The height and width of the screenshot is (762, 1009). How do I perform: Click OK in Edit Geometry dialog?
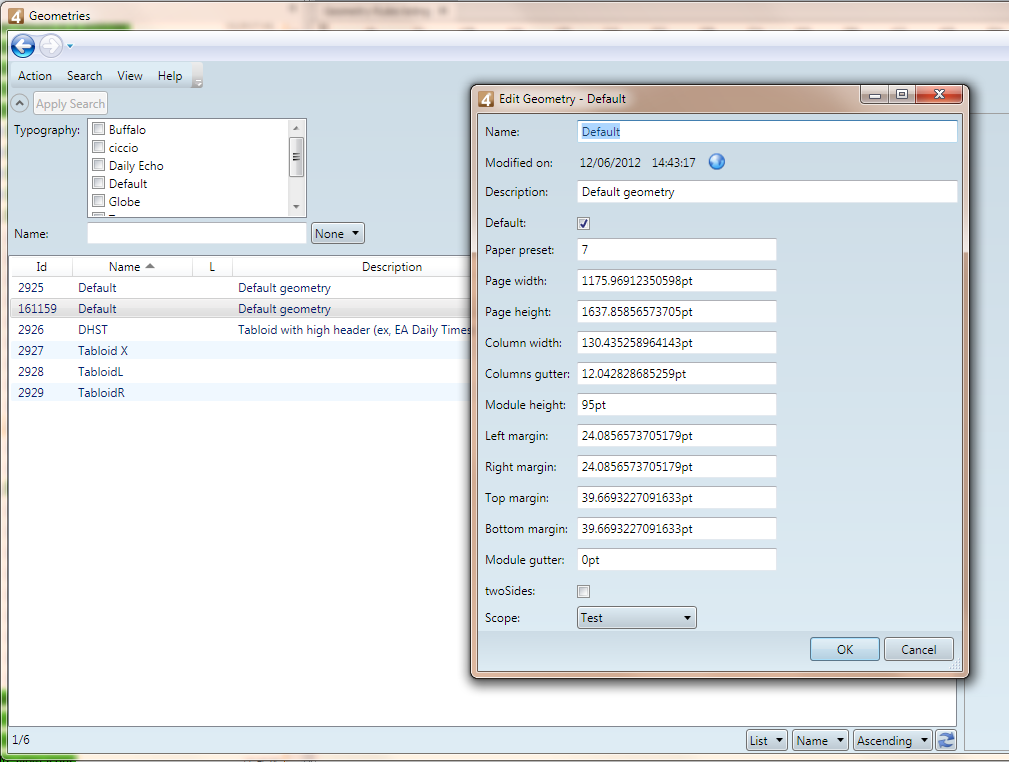[845, 649]
